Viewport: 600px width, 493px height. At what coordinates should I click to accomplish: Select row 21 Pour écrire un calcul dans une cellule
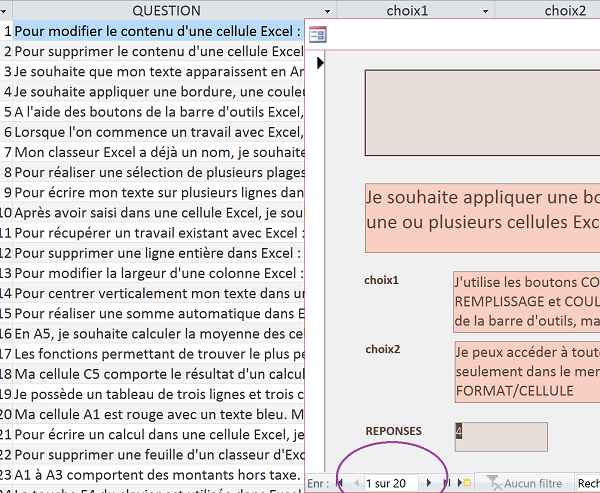click(158, 435)
